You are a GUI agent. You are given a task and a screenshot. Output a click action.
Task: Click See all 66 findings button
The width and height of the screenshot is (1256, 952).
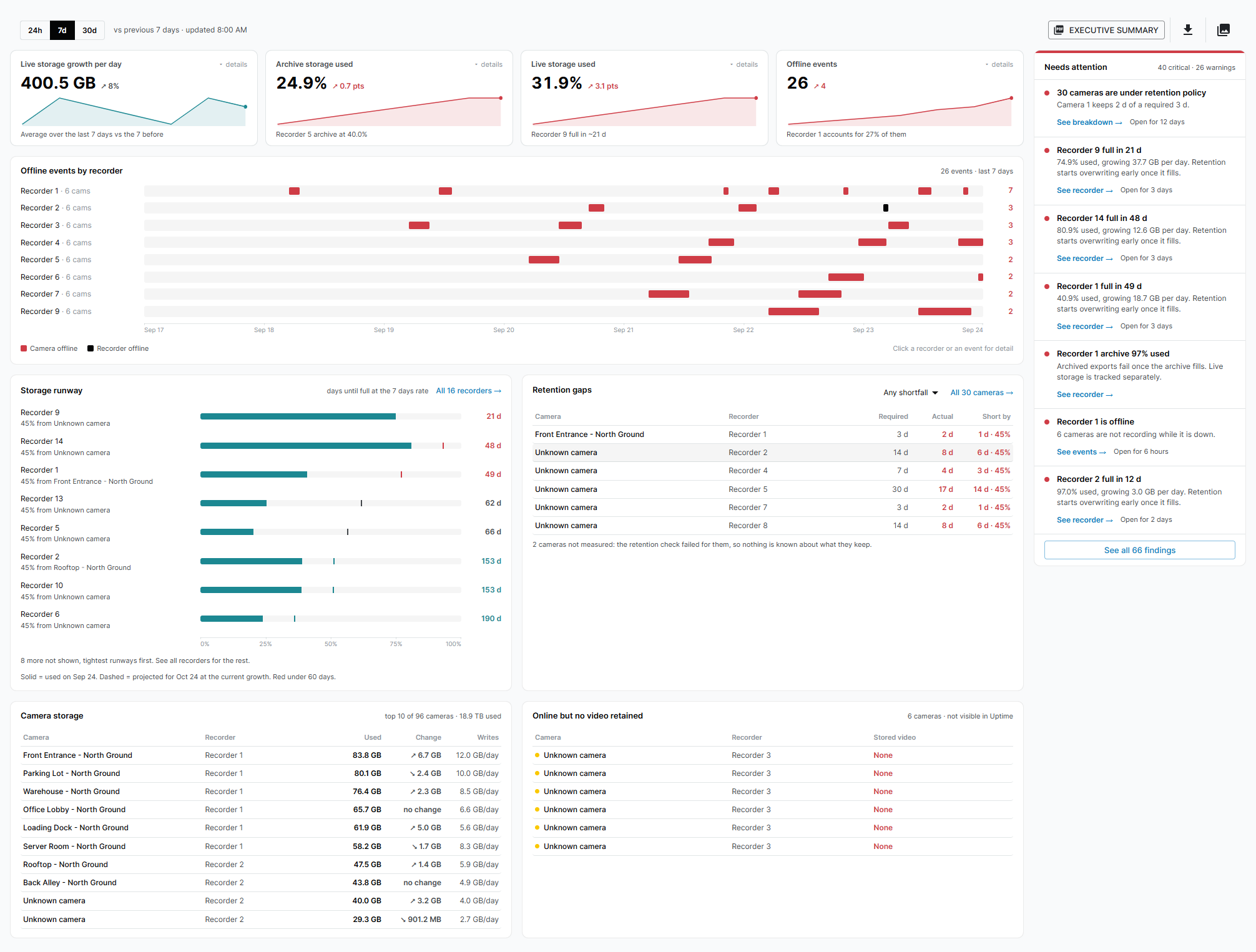(x=1139, y=550)
